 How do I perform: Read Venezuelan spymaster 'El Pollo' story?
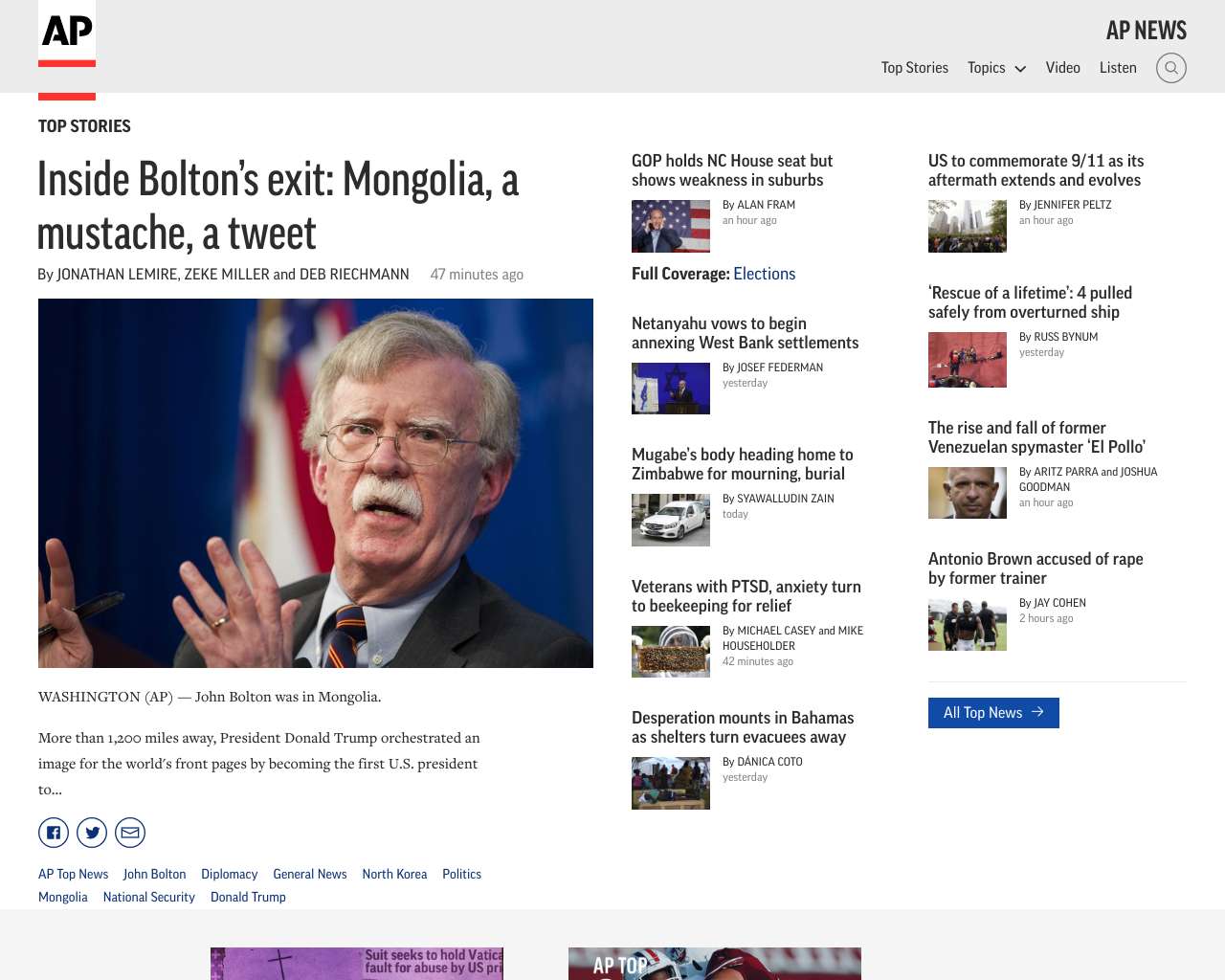tap(1036, 437)
